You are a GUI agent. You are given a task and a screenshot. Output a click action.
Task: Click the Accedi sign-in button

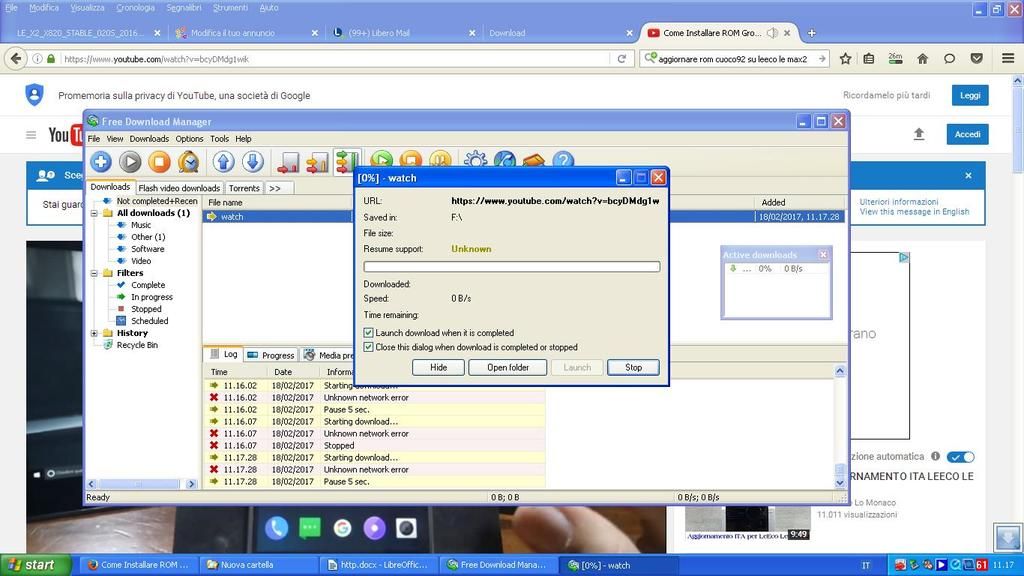tap(967, 135)
